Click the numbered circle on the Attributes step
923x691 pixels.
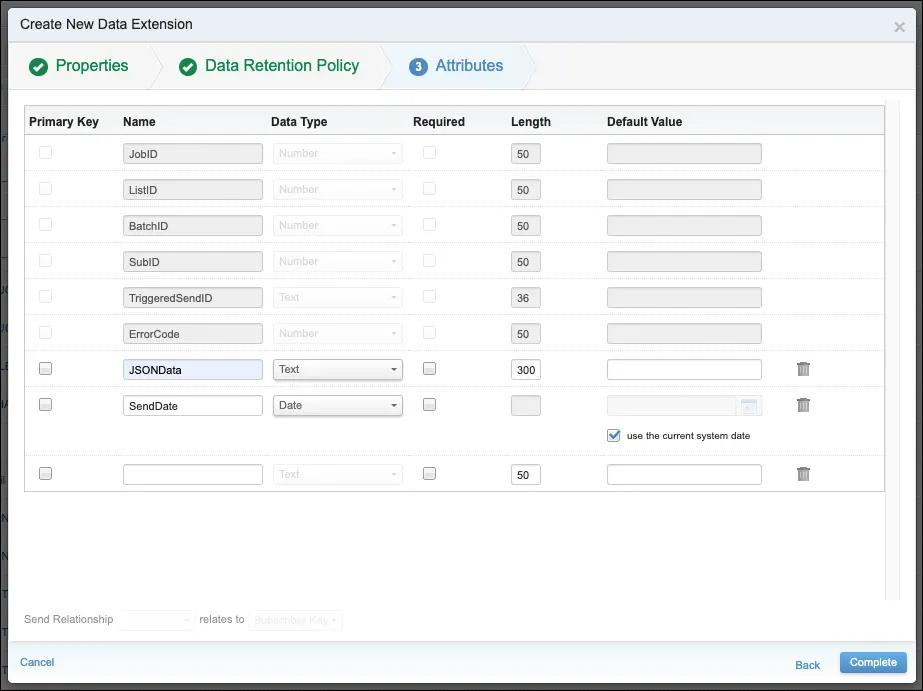pos(419,65)
